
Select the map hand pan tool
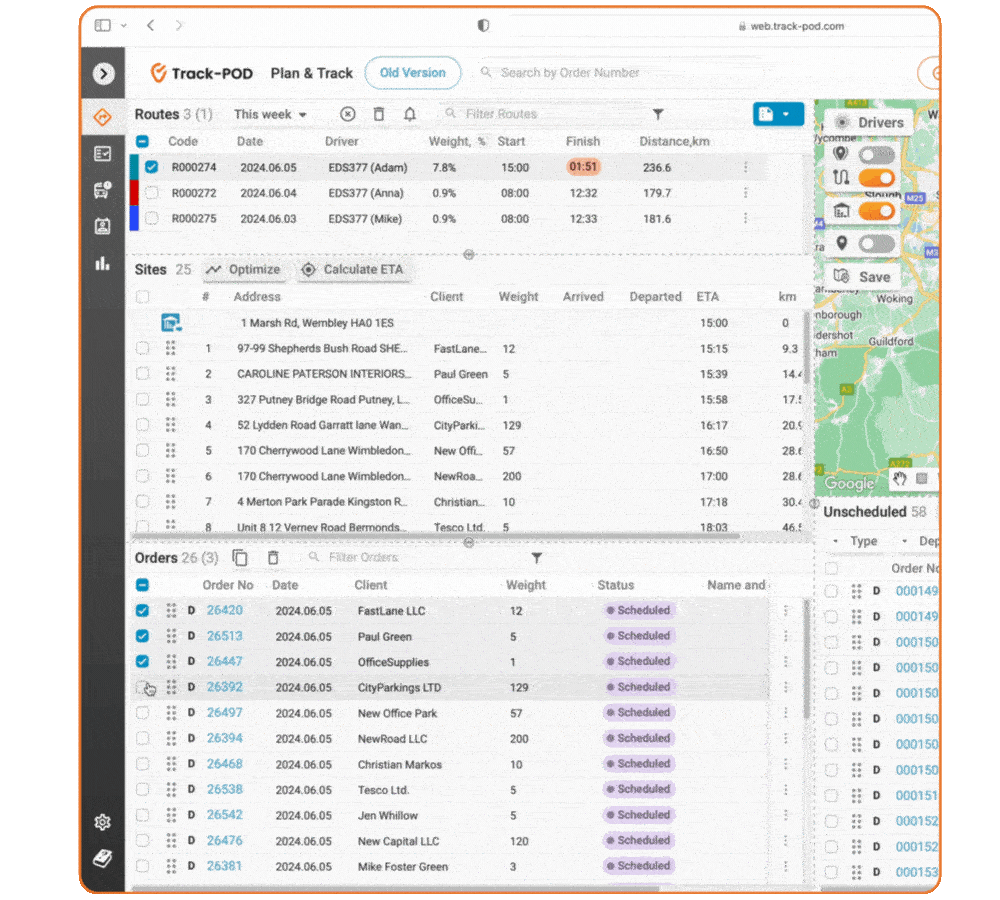[x=900, y=479]
